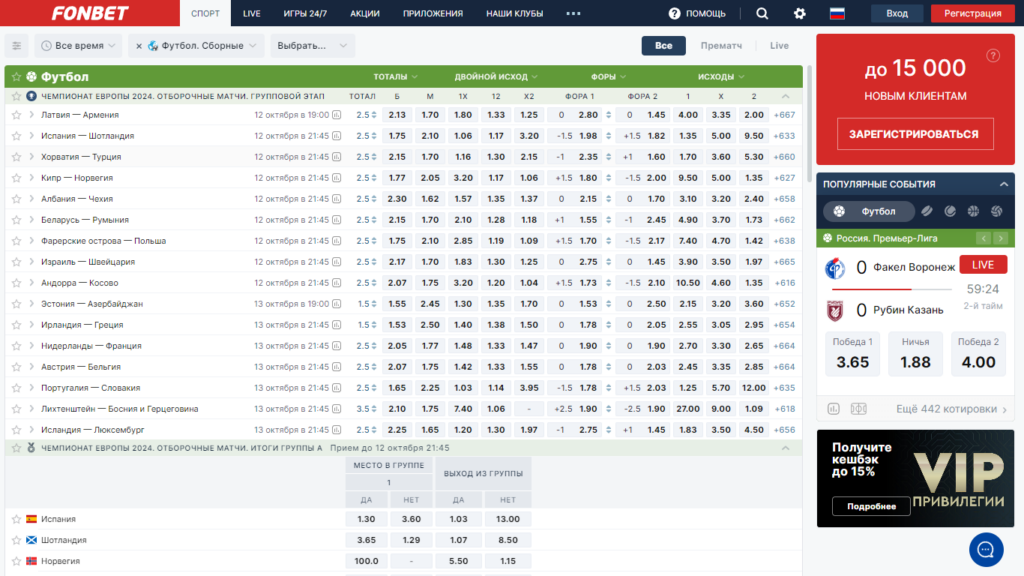Open the more menu three-dots icon
The image size is (1024, 576).
click(x=573, y=13)
